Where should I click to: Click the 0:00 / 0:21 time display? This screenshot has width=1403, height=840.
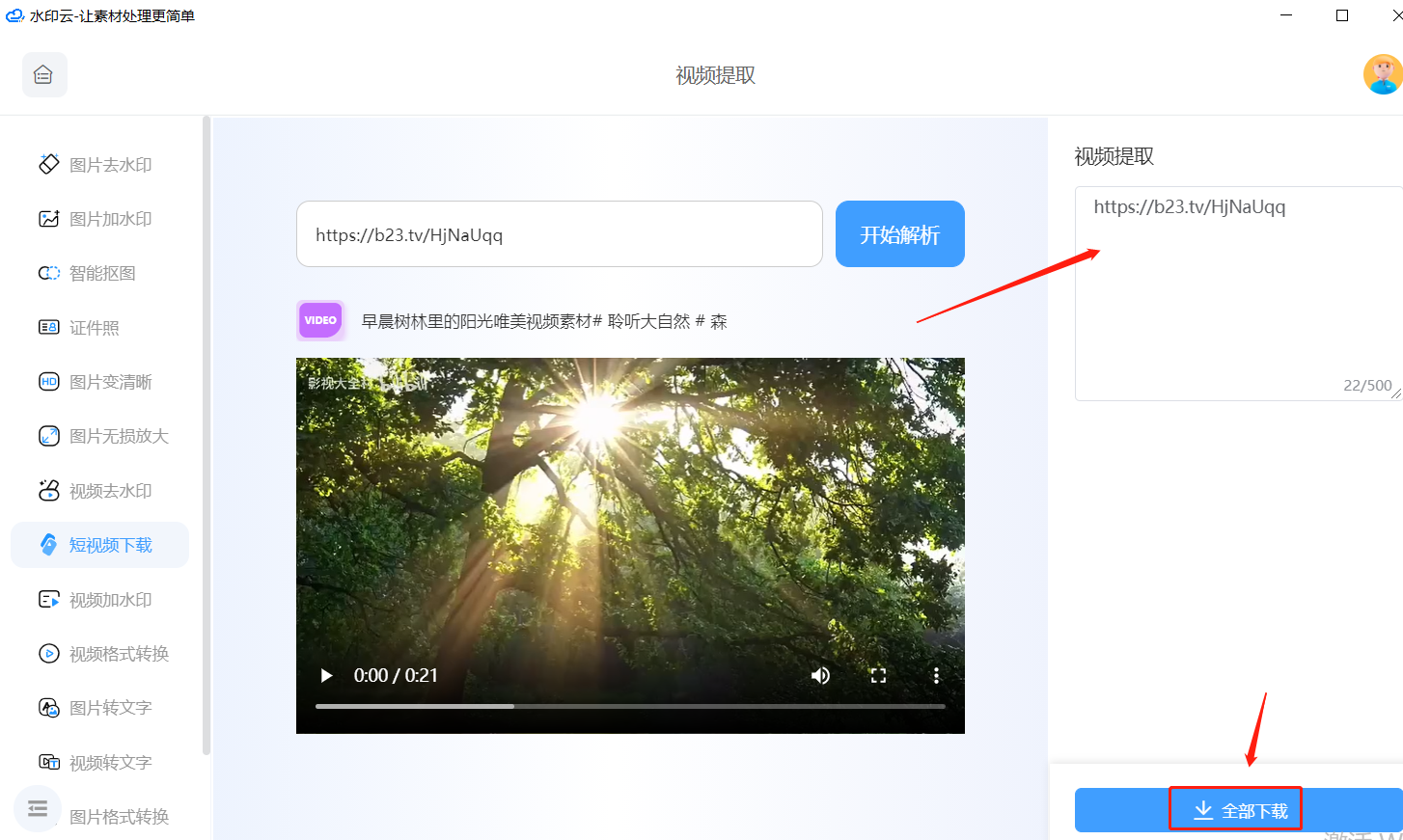pos(396,675)
